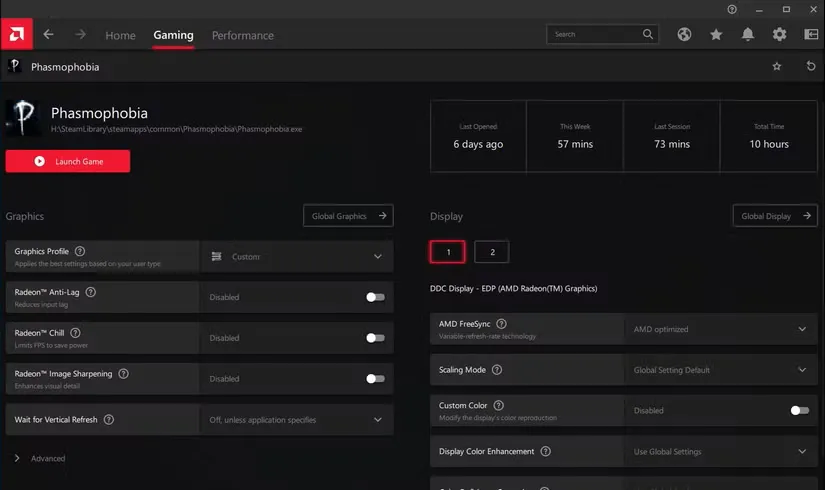Click the magnifier search icon
The image size is (825, 490).
(648, 34)
